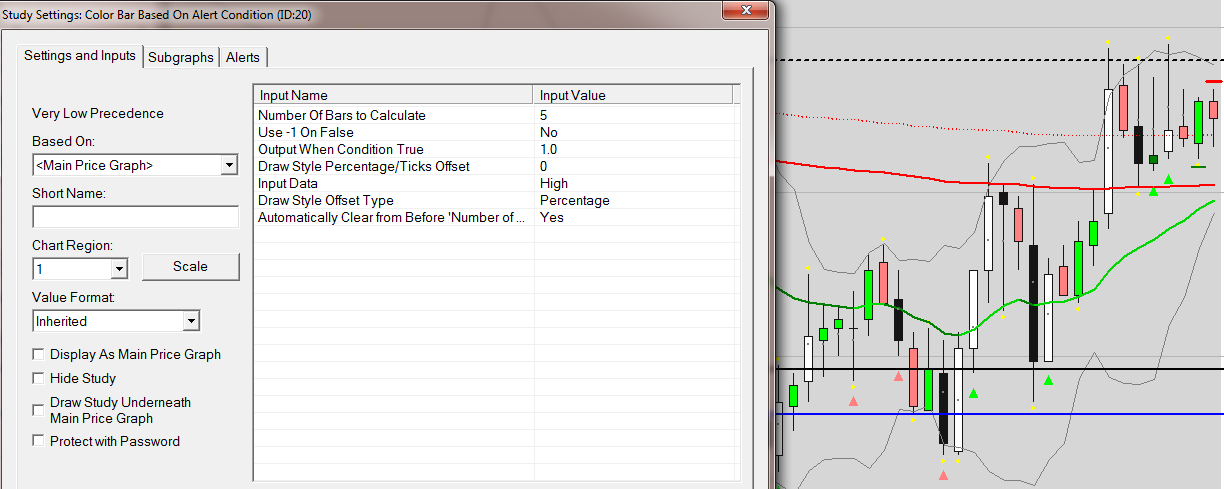Viewport: 1224px width, 489px height.
Task: Close the Study Settings dialog
Action: pos(745,9)
